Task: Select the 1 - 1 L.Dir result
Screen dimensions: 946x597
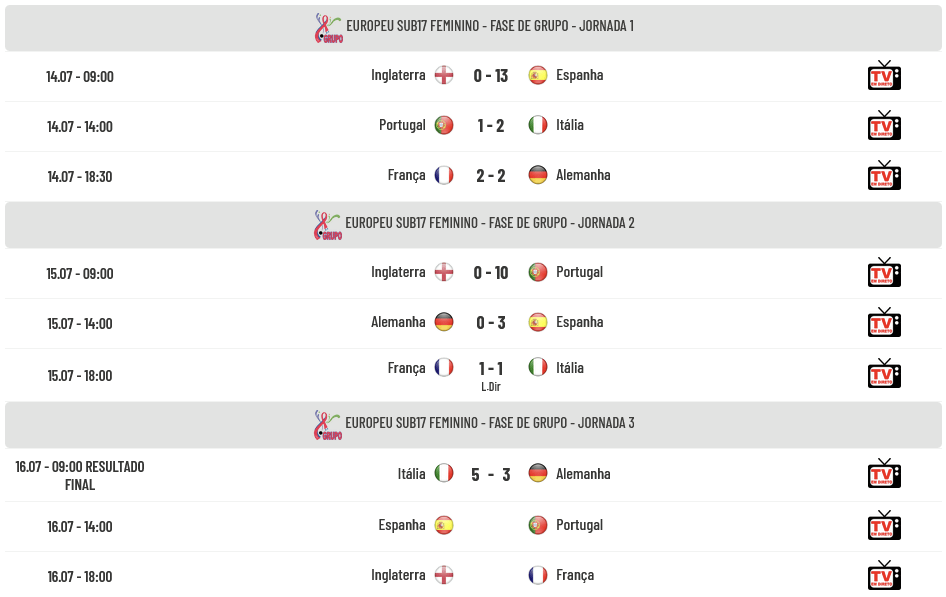Action: [490, 374]
